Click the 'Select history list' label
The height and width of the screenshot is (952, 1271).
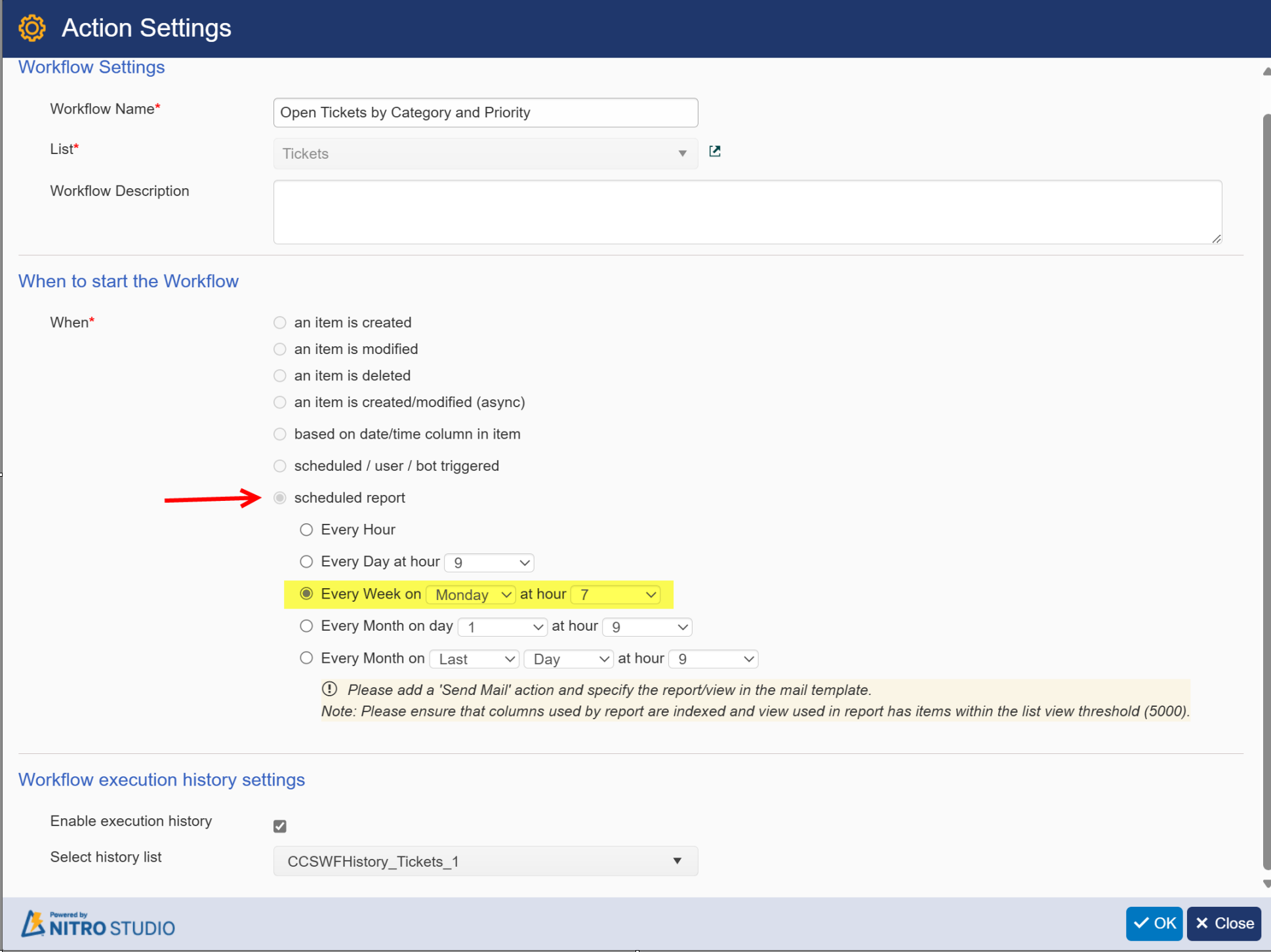click(x=106, y=857)
